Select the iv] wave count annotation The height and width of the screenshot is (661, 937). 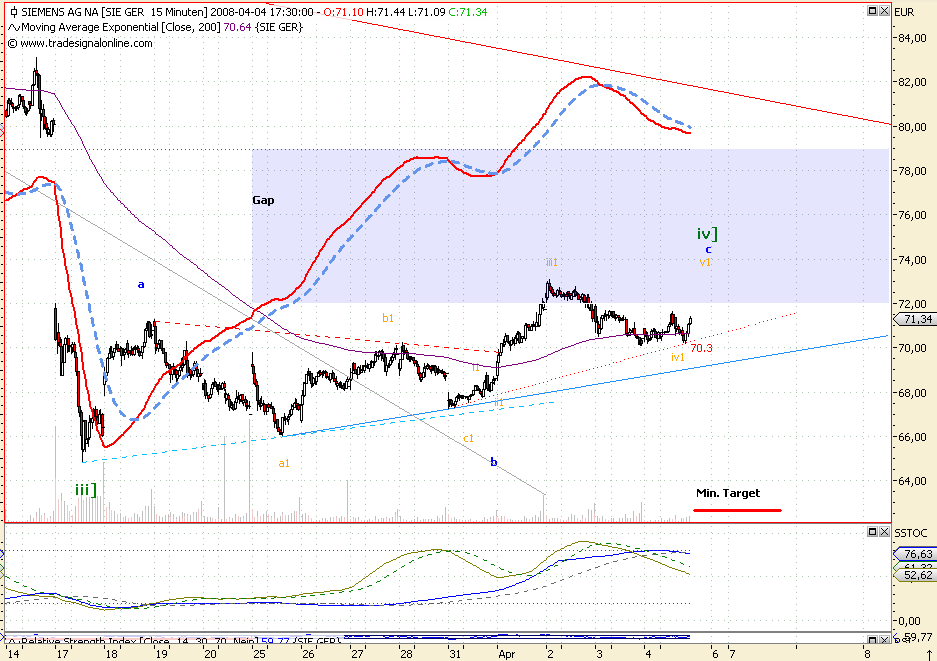click(x=705, y=232)
